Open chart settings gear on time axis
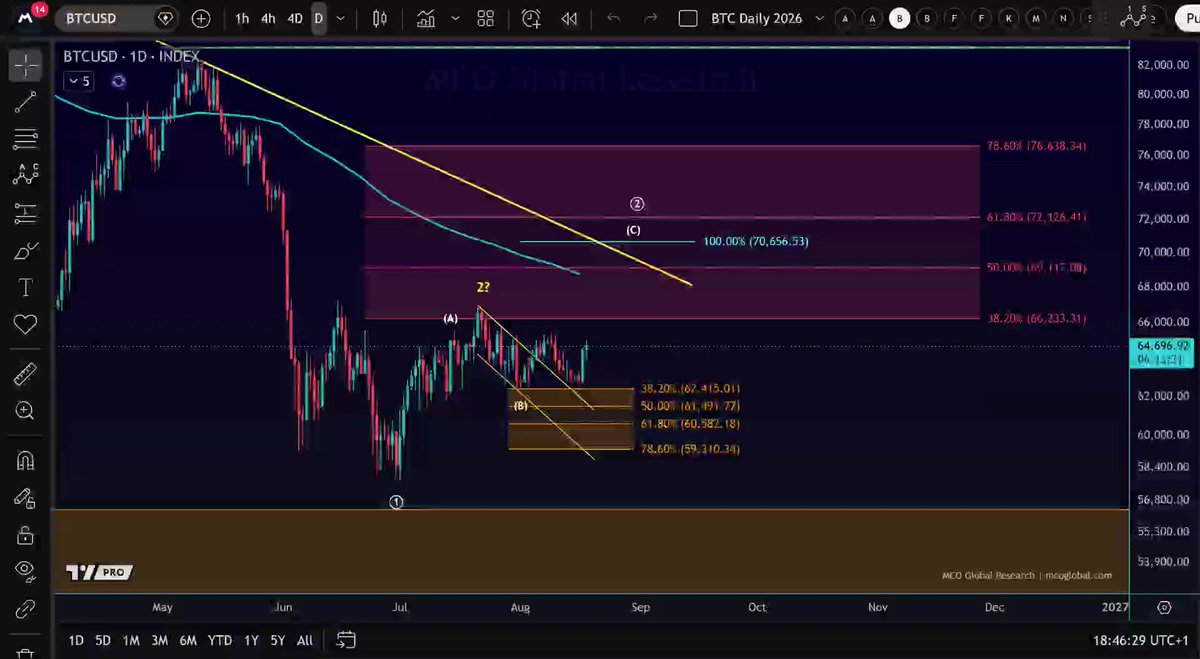Image resolution: width=1200 pixels, height=659 pixels. click(1164, 607)
